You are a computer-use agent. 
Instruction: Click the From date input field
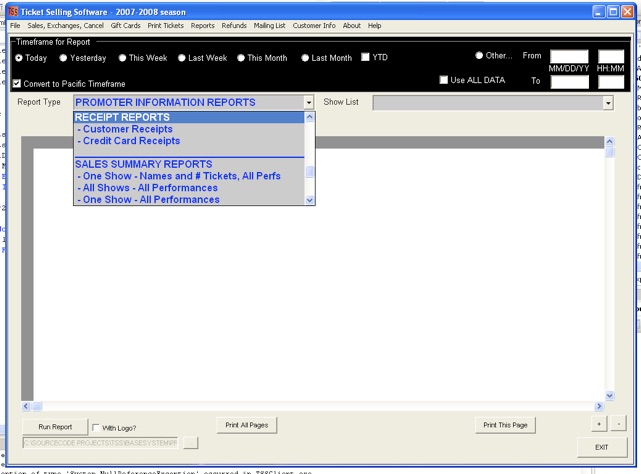pos(569,57)
